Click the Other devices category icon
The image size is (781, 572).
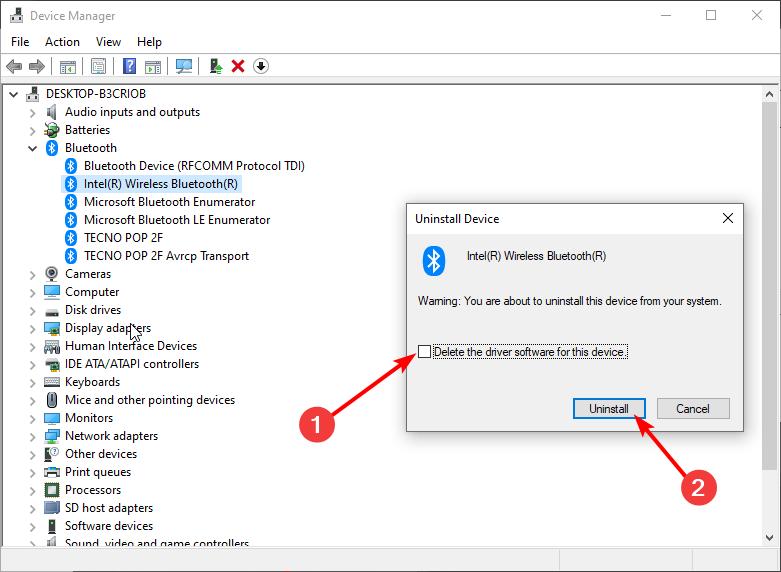52,454
